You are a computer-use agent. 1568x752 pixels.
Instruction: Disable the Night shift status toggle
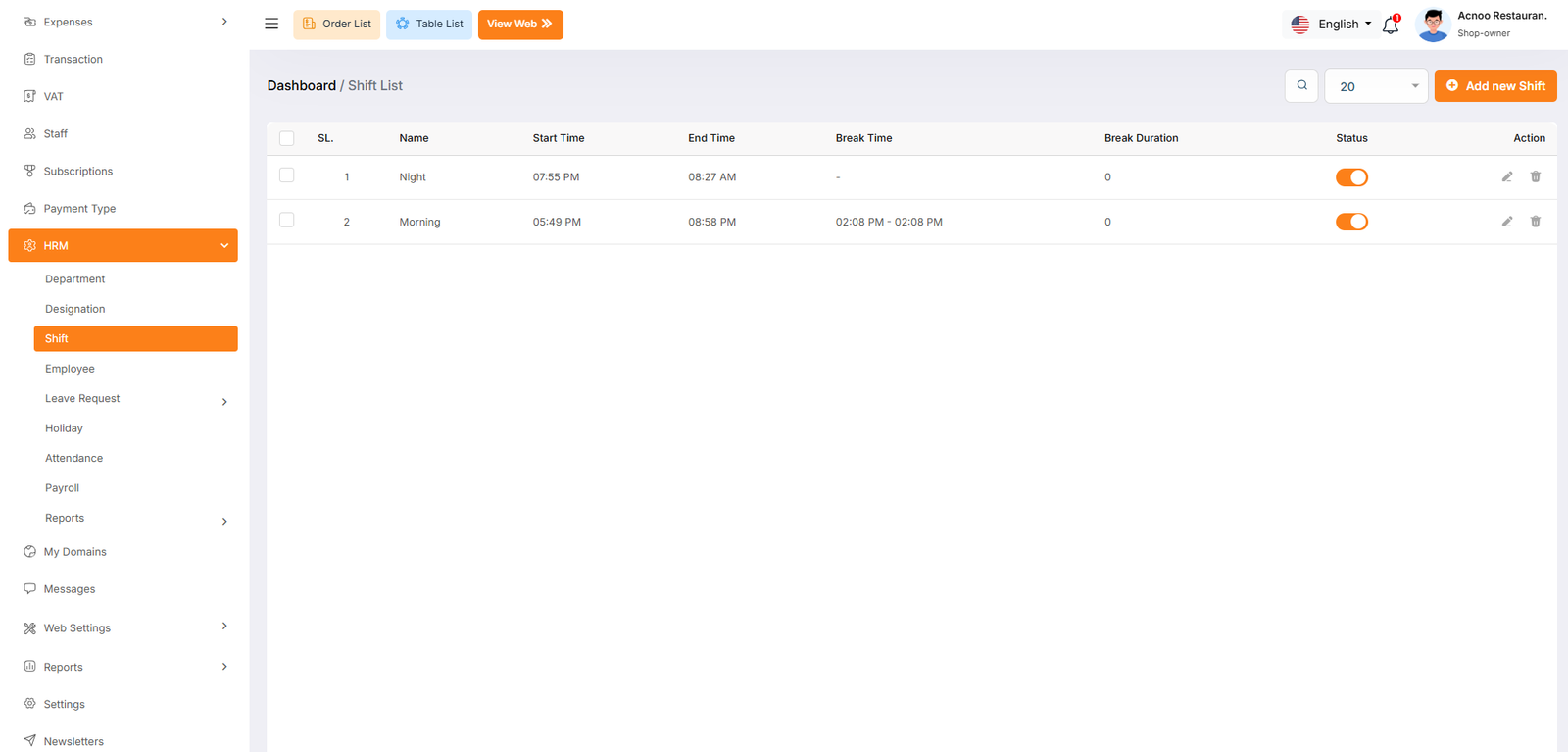click(x=1351, y=177)
